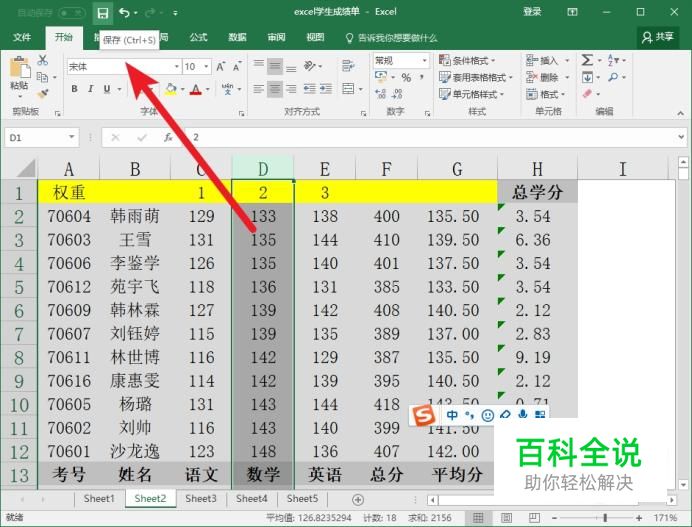This screenshot has width=692, height=527.
Task: Click the Cut scissors icon
Action: (43, 60)
